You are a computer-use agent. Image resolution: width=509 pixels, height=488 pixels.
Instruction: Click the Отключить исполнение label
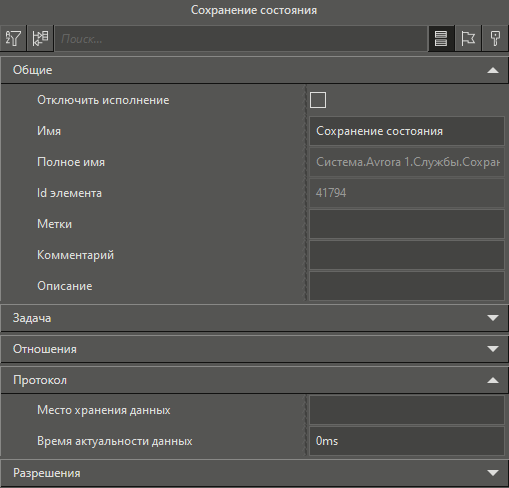(103, 100)
